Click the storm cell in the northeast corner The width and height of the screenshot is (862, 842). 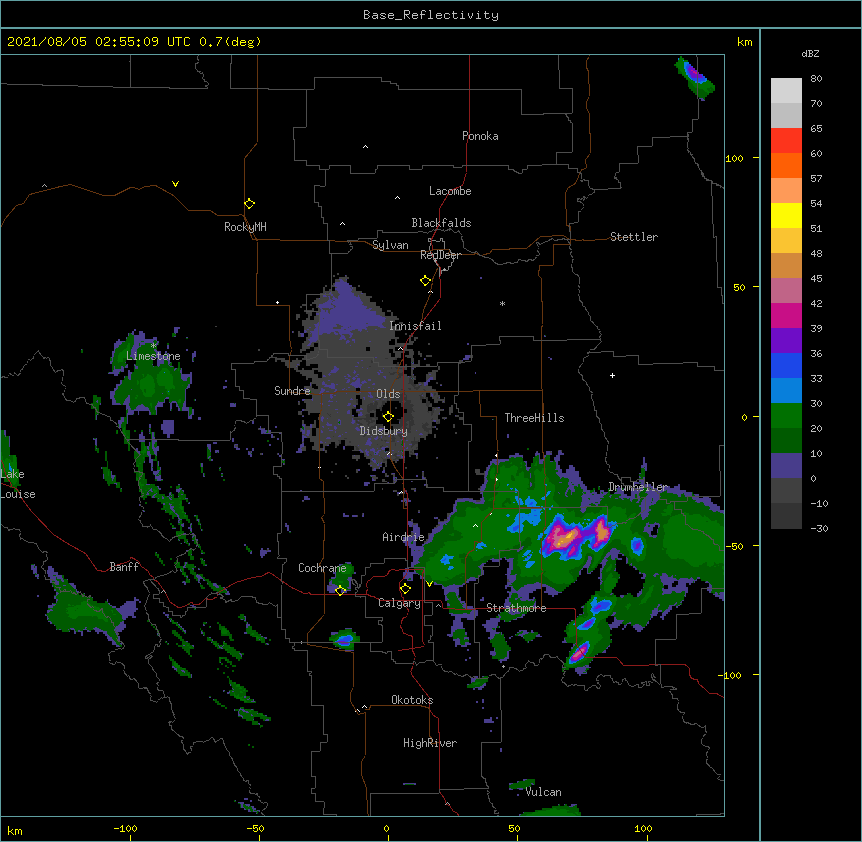[x=695, y=77]
